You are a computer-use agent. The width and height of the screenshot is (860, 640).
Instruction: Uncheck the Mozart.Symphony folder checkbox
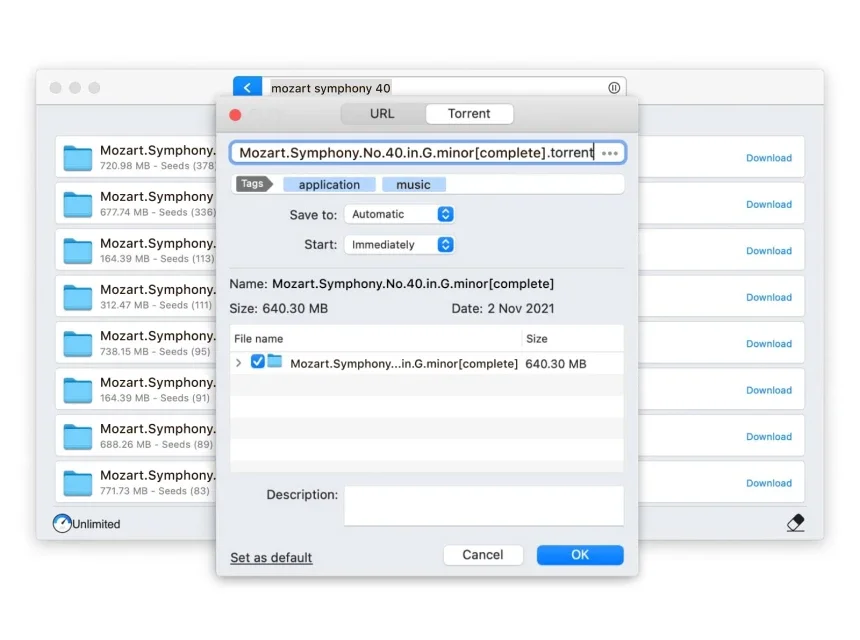pos(258,362)
